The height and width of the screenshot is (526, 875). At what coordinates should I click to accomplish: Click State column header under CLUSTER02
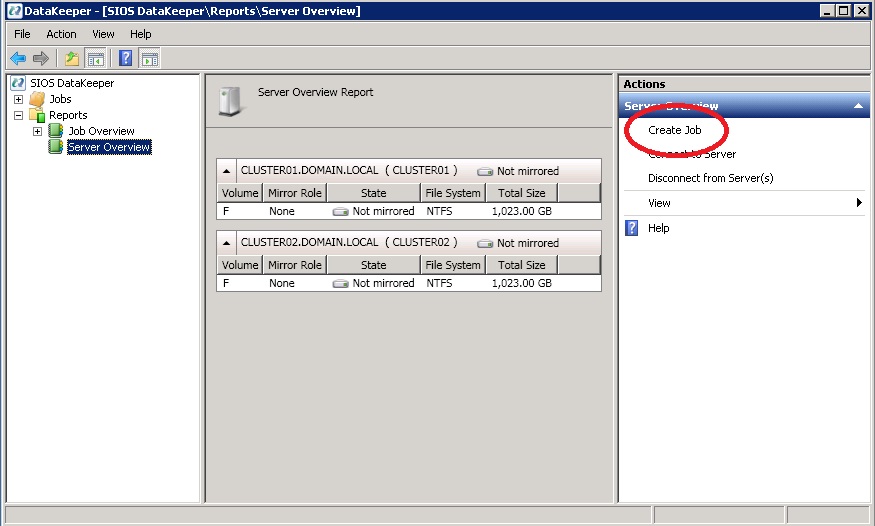pyautogui.click(x=373, y=265)
